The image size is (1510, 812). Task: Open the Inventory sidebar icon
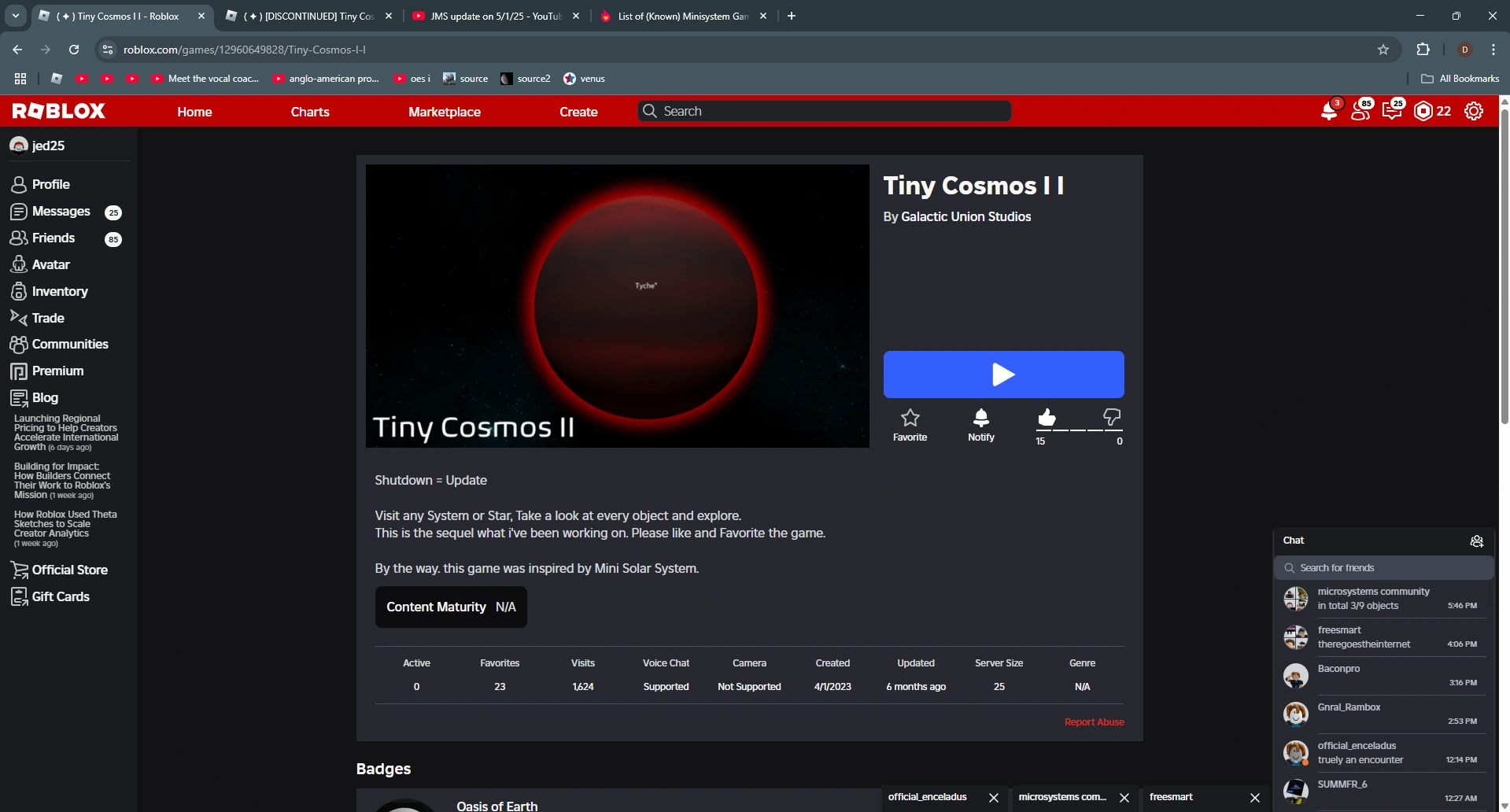coord(18,291)
